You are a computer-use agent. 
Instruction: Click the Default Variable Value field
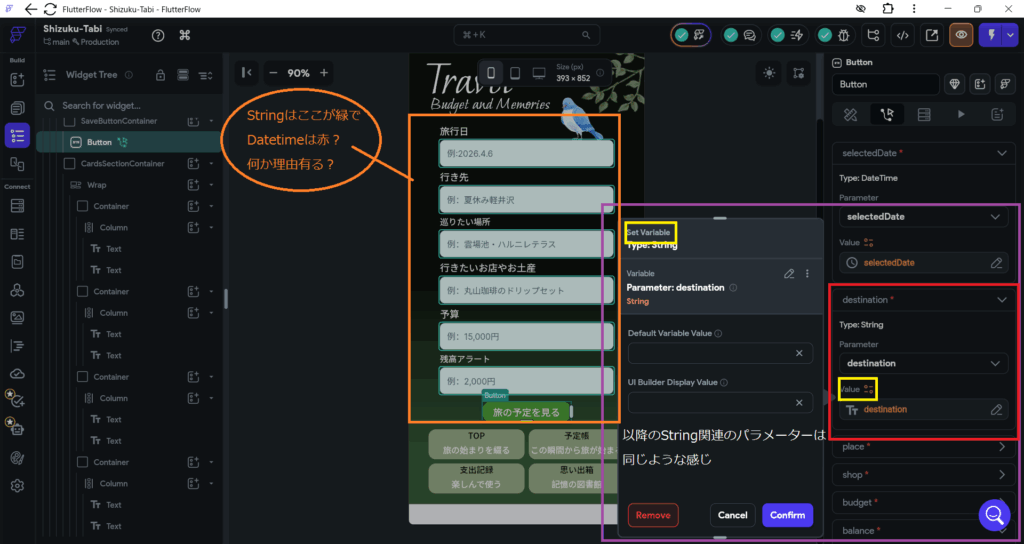[x=710, y=353]
